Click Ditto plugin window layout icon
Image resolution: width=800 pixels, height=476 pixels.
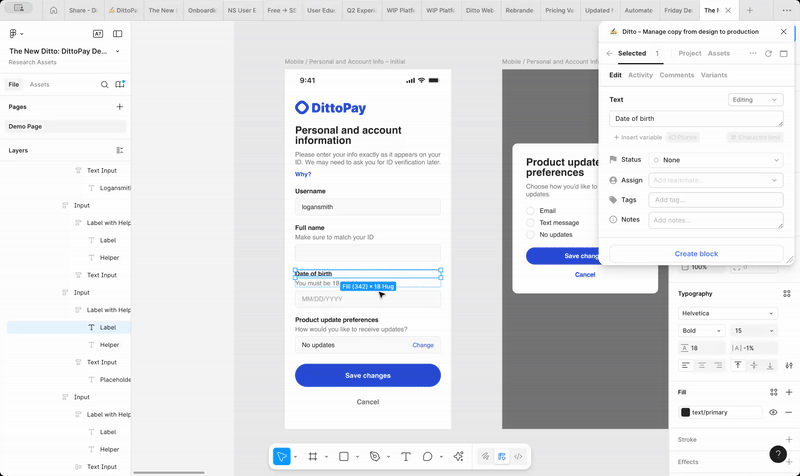point(784,54)
